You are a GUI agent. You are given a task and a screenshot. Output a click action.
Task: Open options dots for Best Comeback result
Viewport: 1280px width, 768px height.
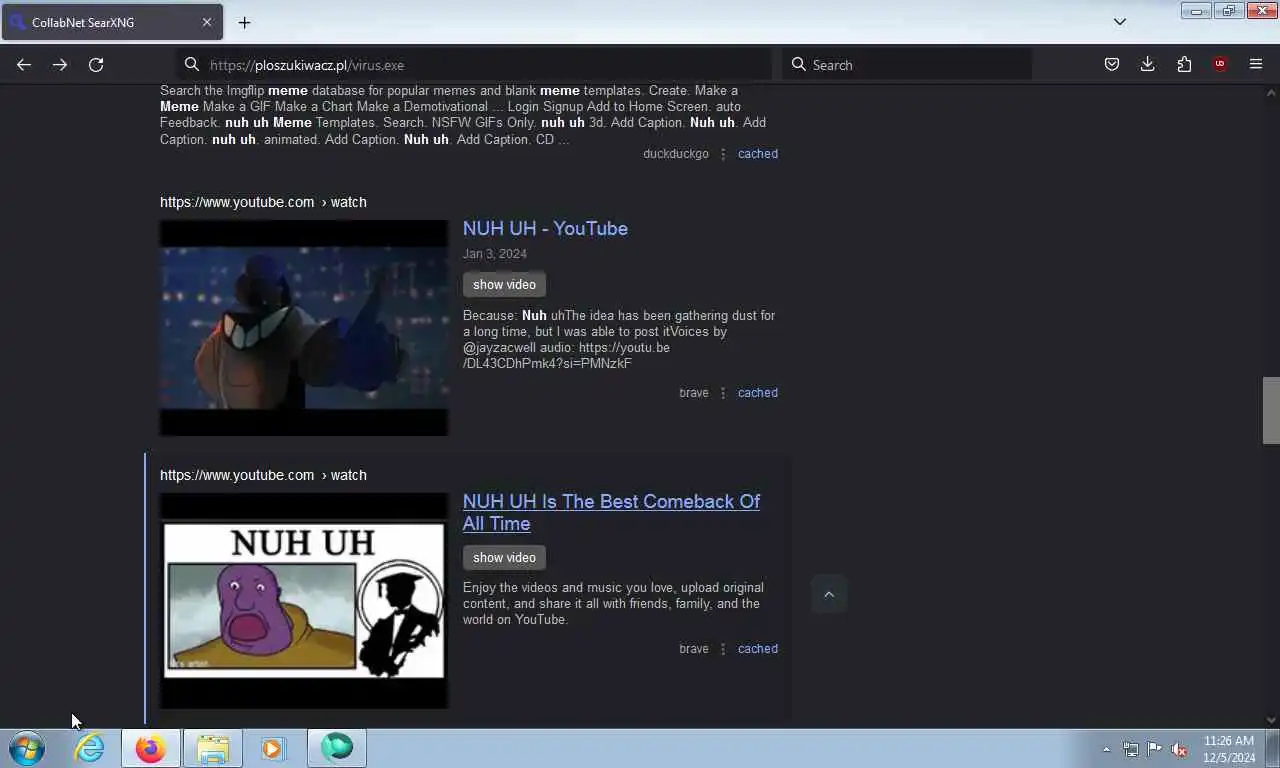[x=723, y=649]
